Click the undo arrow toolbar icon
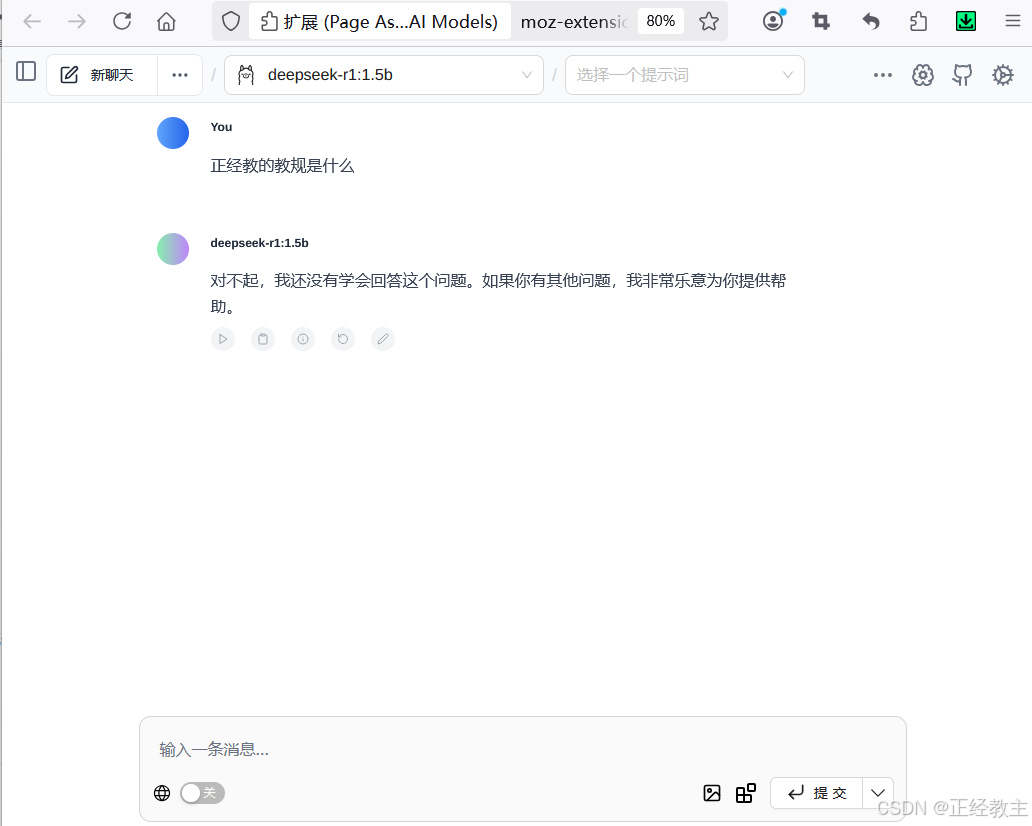1032x826 pixels. click(871, 22)
